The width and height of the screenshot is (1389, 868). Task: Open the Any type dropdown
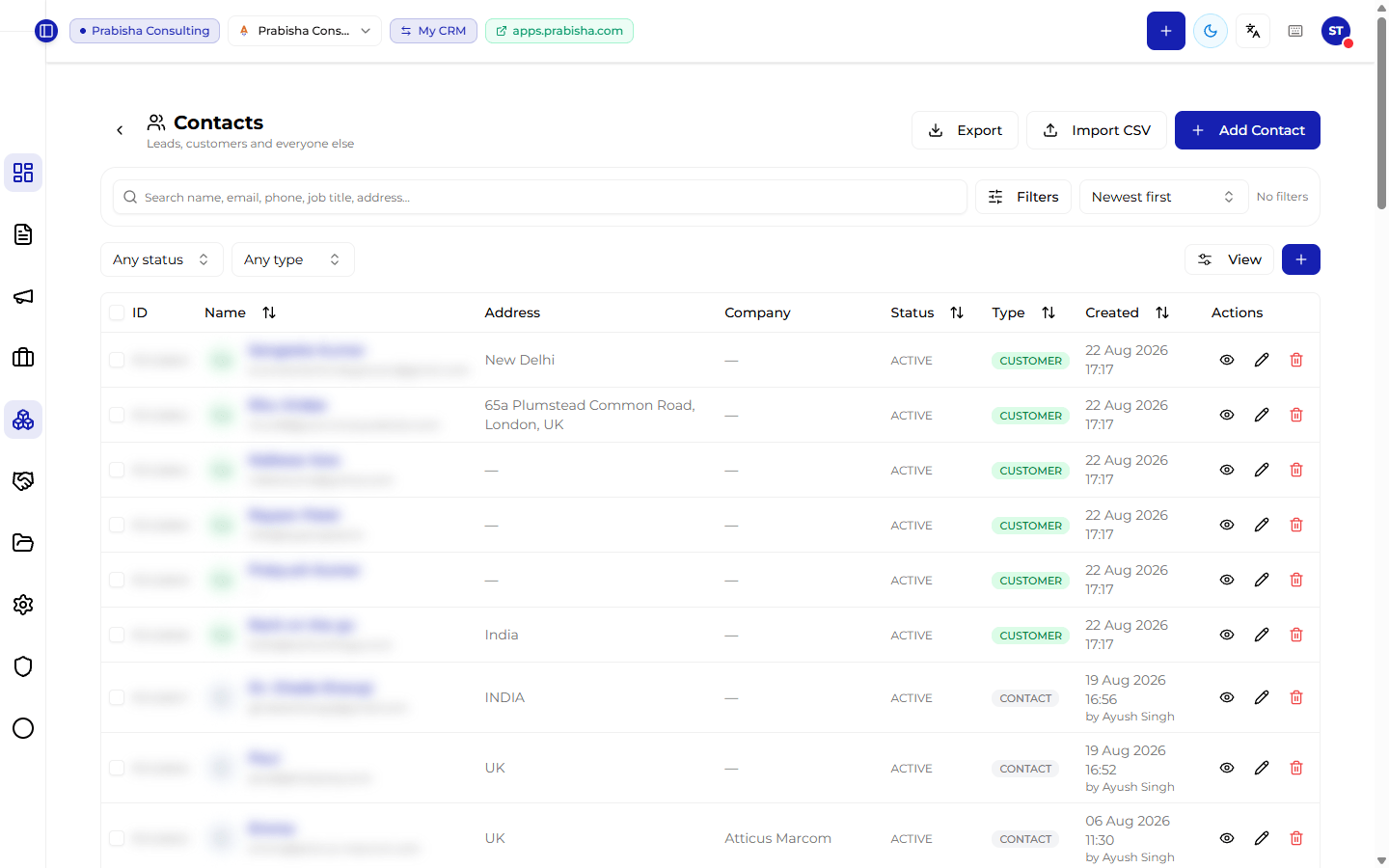[x=293, y=259]
